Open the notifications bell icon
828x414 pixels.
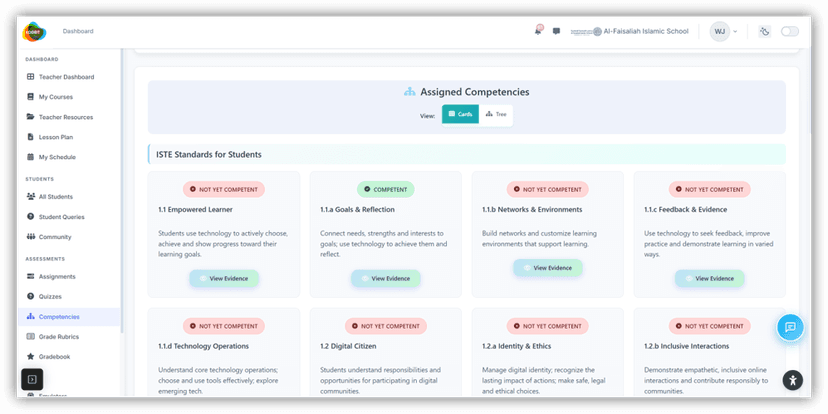point(538,31)
